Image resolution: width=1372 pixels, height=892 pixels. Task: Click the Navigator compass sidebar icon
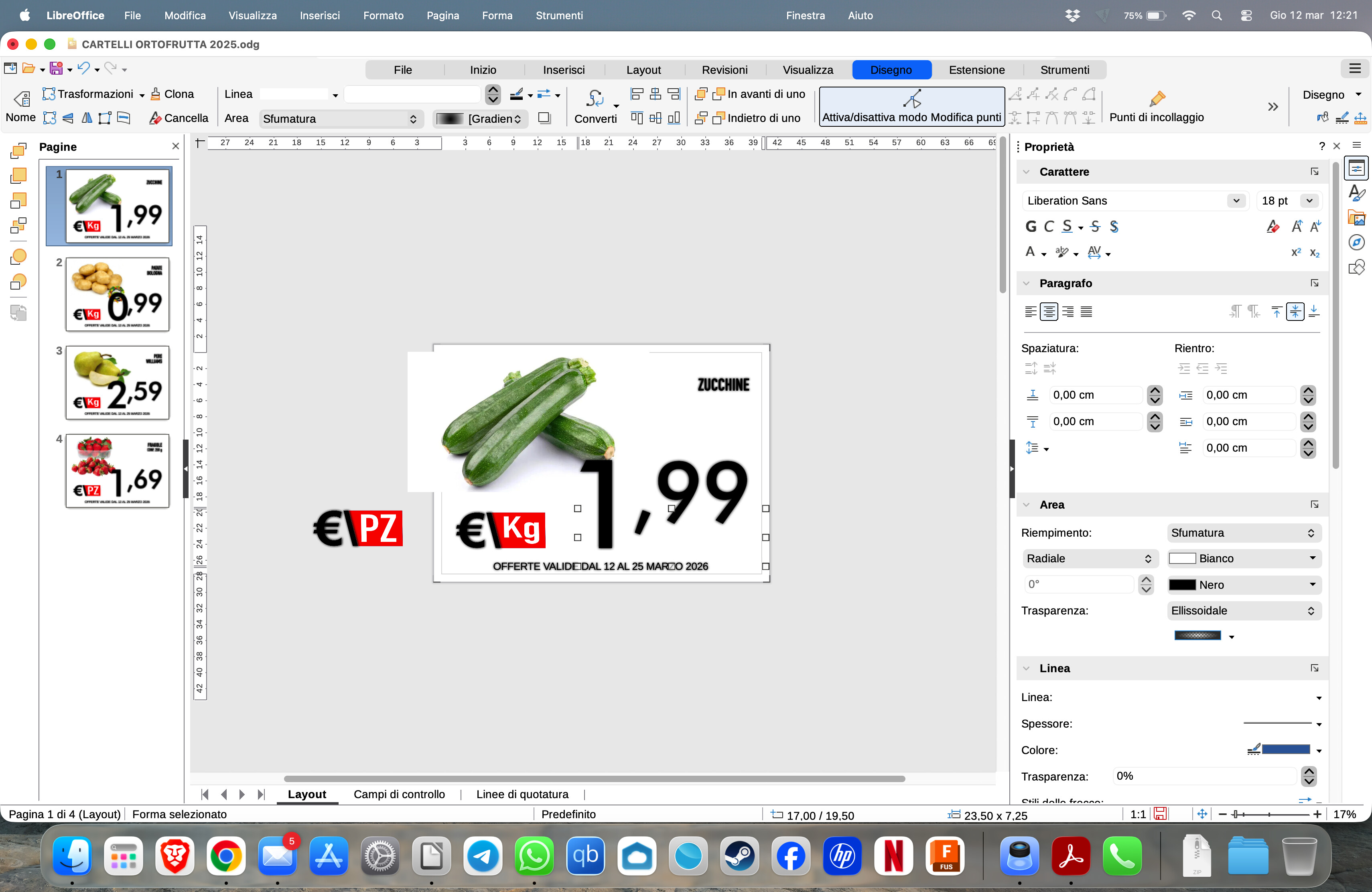1356,243
